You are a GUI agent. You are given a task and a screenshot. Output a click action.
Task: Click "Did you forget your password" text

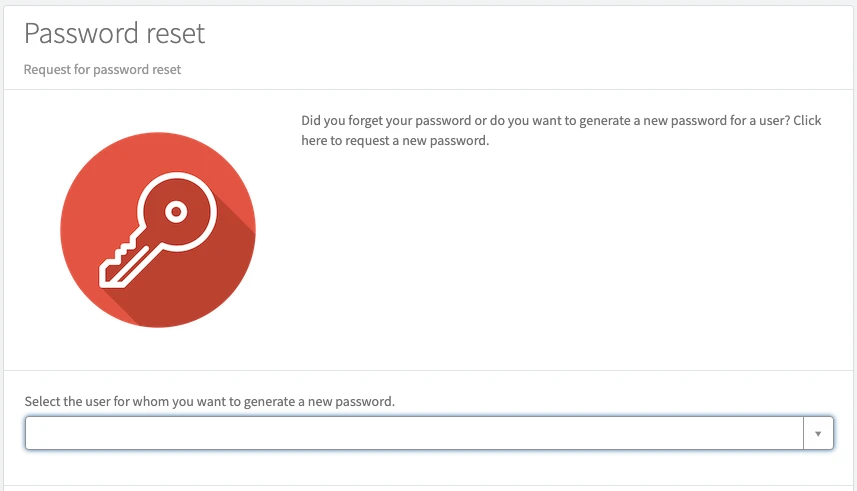click(387, 120)
